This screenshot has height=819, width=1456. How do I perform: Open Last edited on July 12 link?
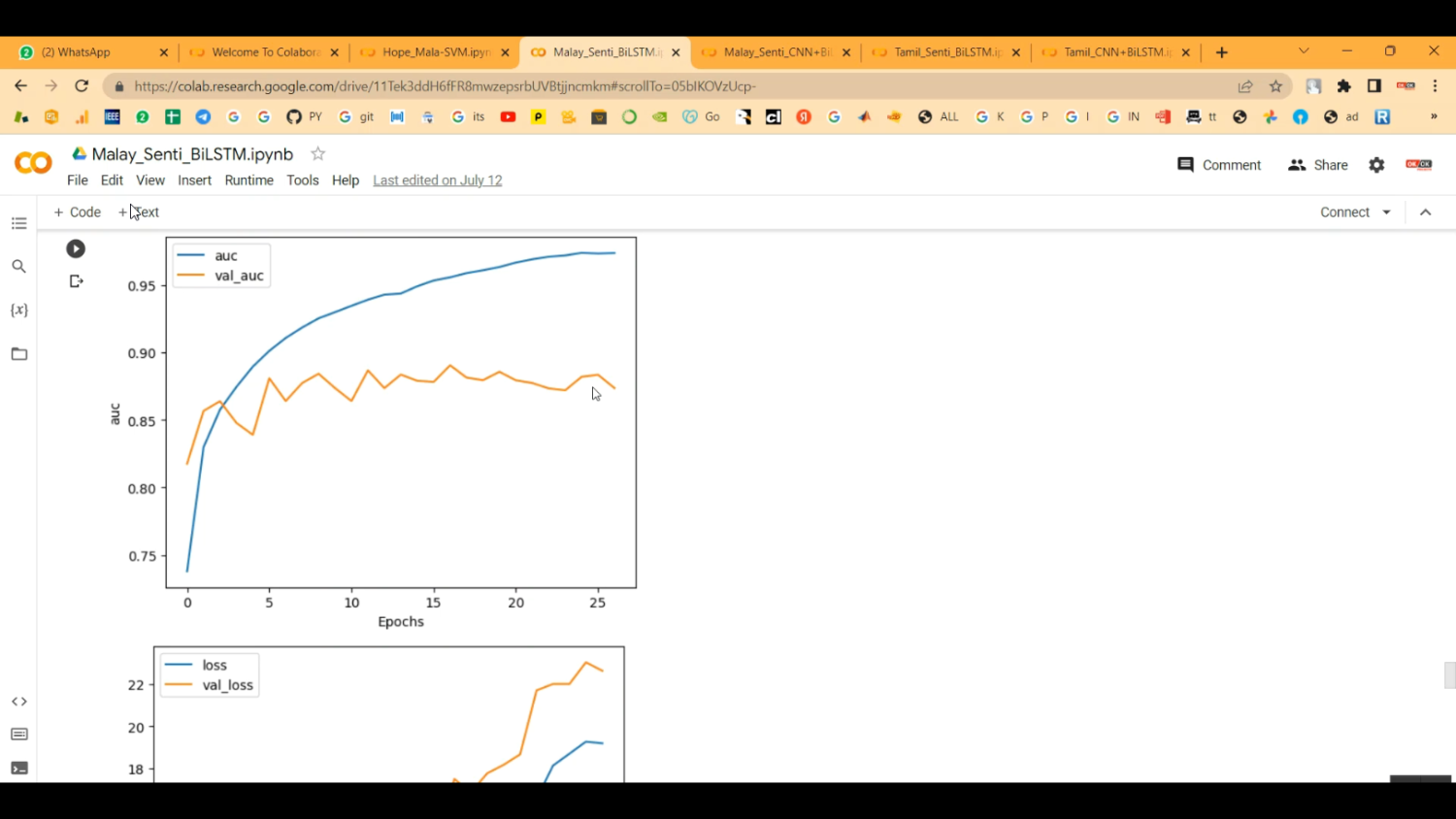(x=437, y=180)
